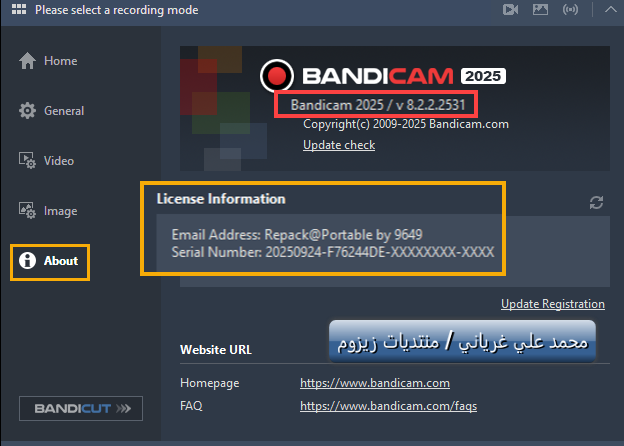The width and height of the screenshot is (624, 446).
Task: Click the broadcast signal icon in top bar
Action: point(570,10)
